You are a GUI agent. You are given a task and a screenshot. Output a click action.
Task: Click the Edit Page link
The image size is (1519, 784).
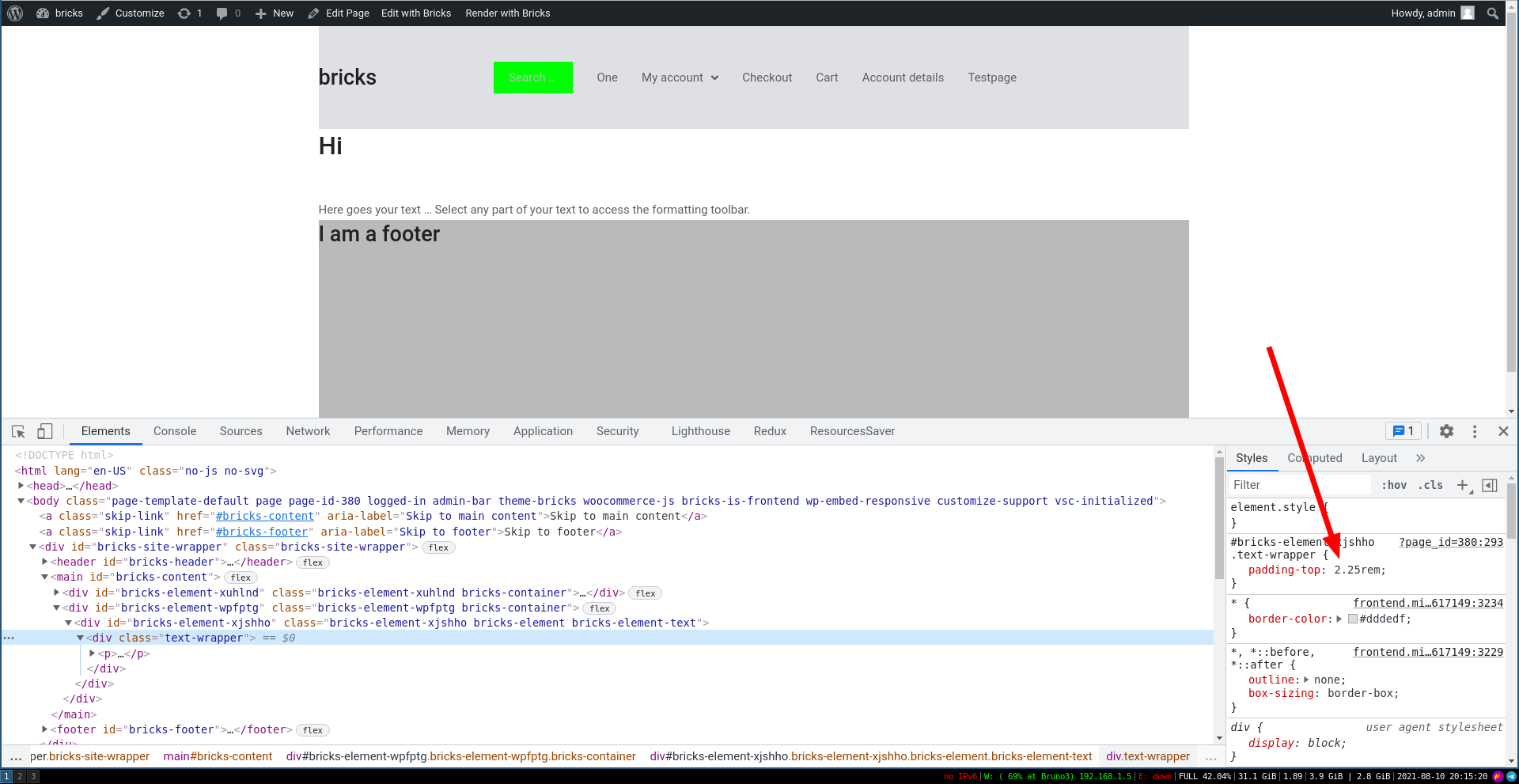tap(339, 13)
